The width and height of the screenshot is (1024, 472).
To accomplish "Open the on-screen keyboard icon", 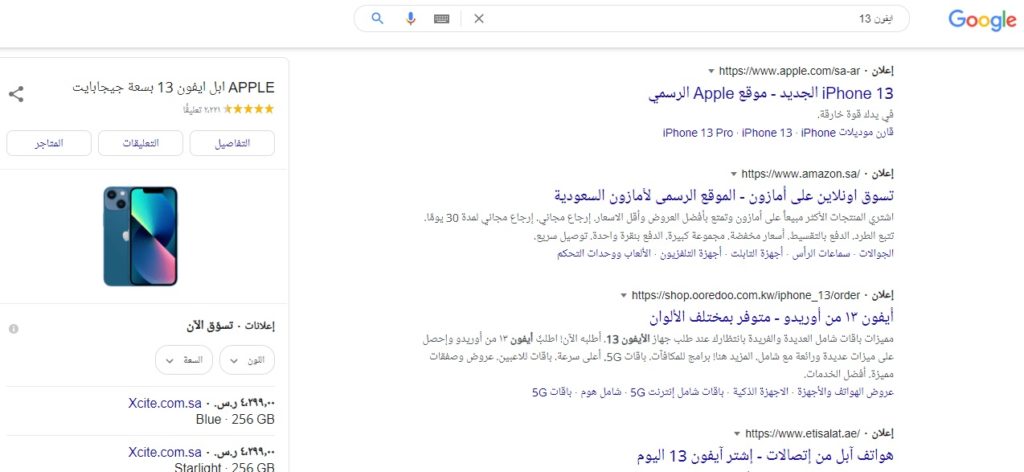I will 442,19.
